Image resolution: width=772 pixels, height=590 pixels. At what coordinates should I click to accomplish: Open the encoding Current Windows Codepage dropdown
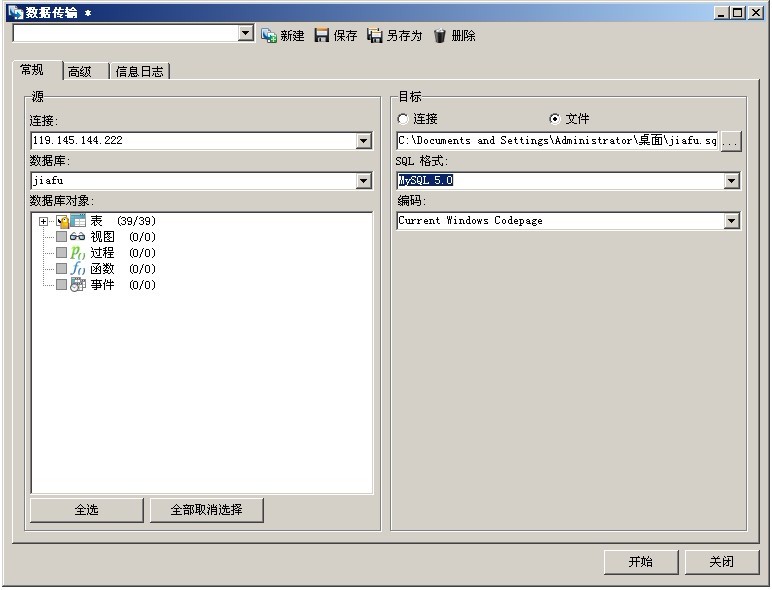coord(732,221)
